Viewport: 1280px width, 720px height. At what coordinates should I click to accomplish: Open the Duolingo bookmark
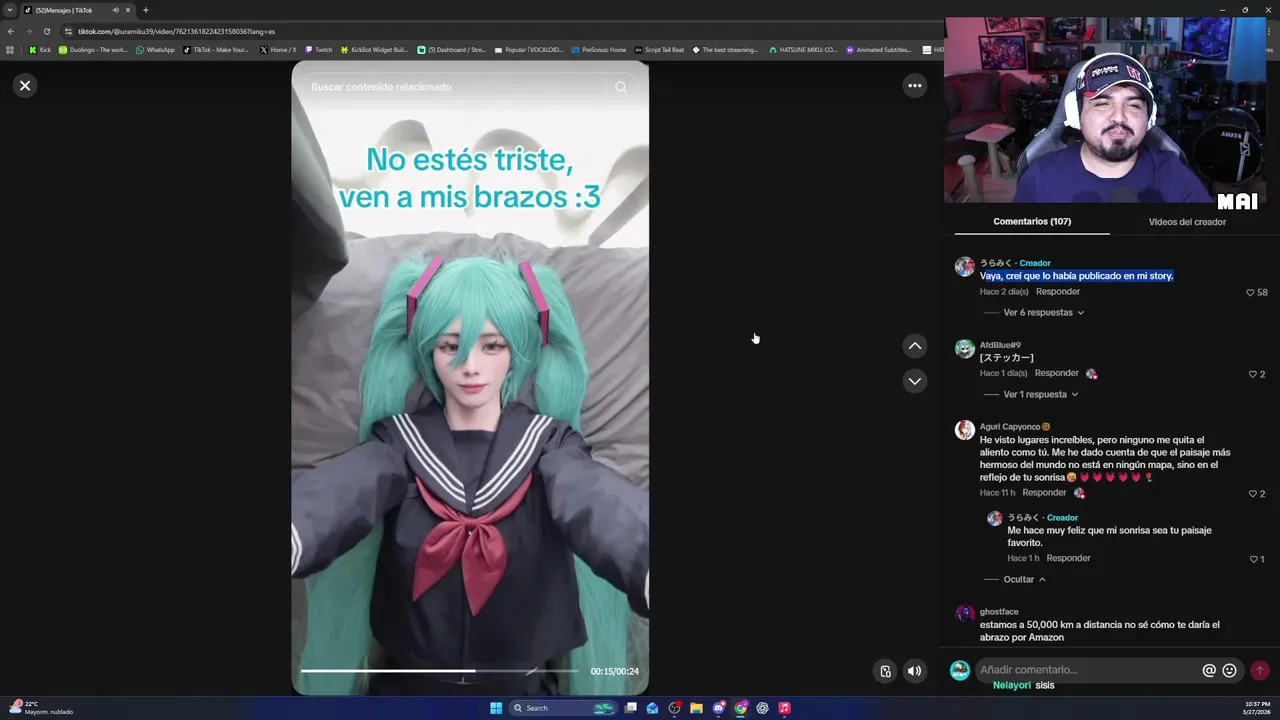(93, 50)
